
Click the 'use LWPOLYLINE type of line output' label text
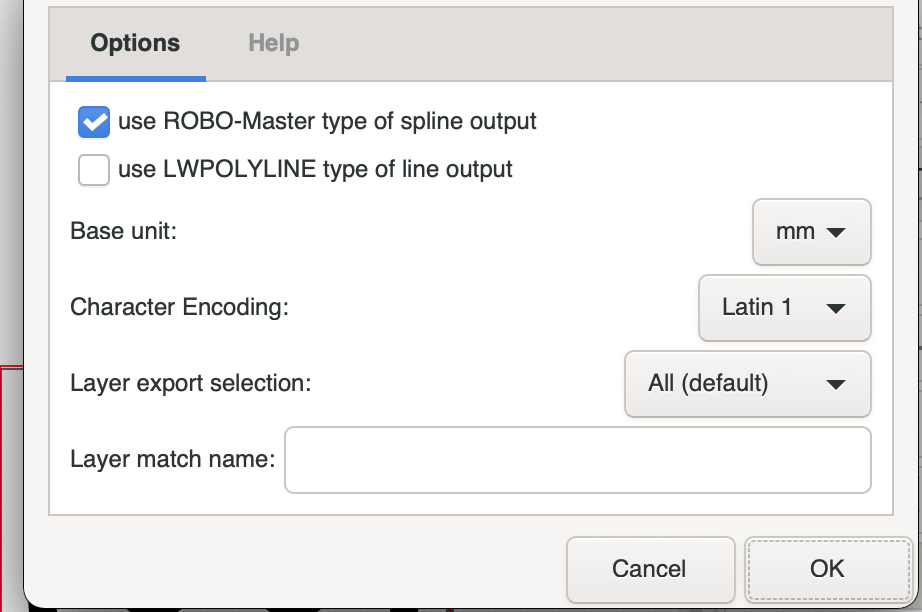pos(315,169)
